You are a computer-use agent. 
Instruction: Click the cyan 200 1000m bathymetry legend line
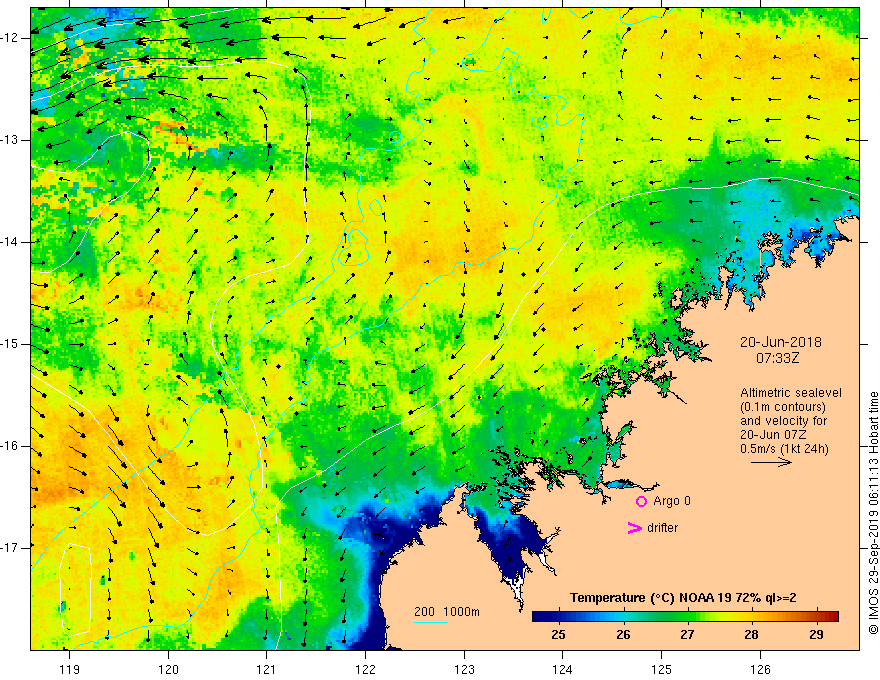click(x=430, y=623)
